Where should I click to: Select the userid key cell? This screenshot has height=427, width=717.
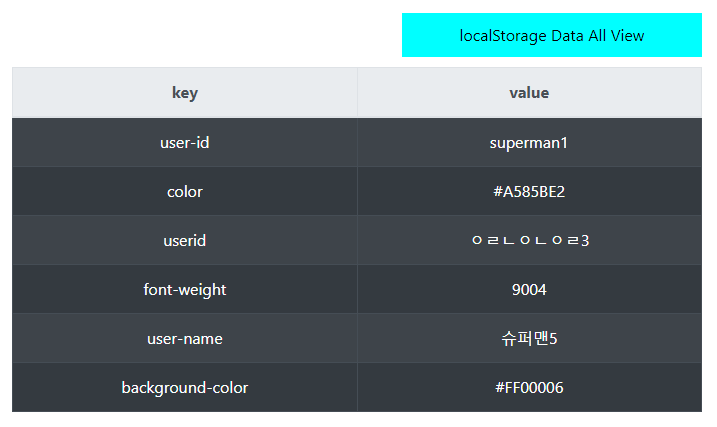(x=185, y=240)
